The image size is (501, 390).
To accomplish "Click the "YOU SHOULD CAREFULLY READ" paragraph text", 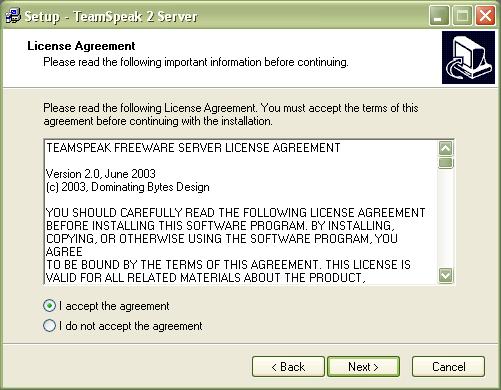I will click(x=235, y=245).
